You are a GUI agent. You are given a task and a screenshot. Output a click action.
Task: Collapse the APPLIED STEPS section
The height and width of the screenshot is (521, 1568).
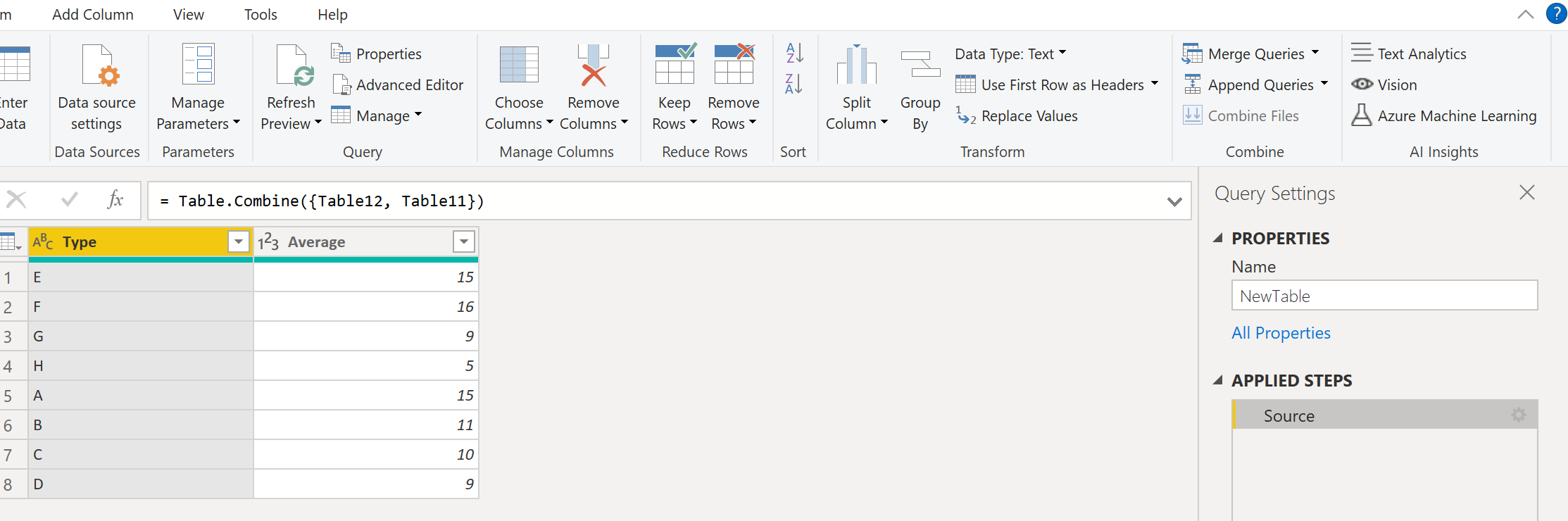(1218, 380)
